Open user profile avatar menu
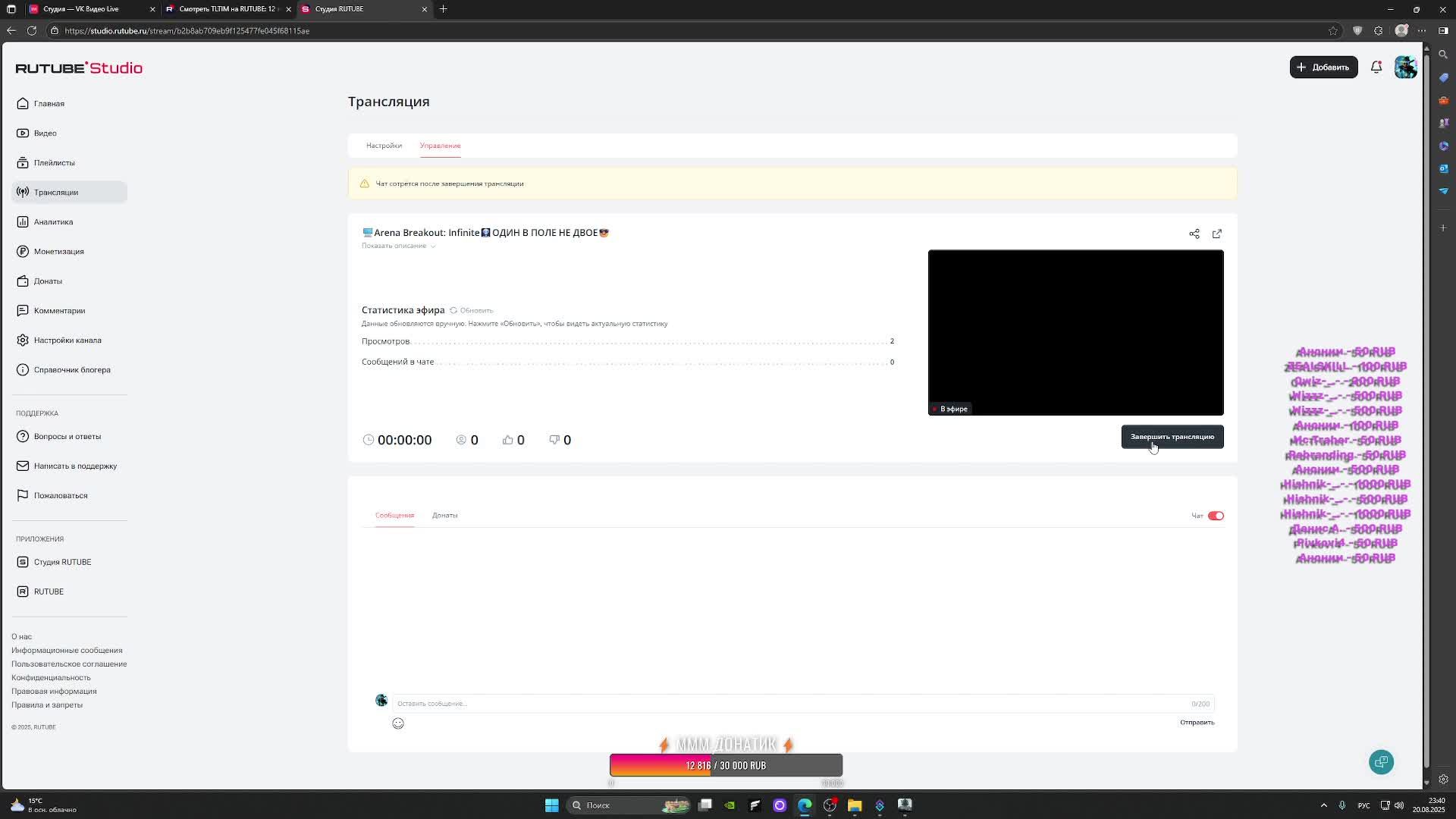The width and height of the screenshot is (1456, 819). 1405,67
